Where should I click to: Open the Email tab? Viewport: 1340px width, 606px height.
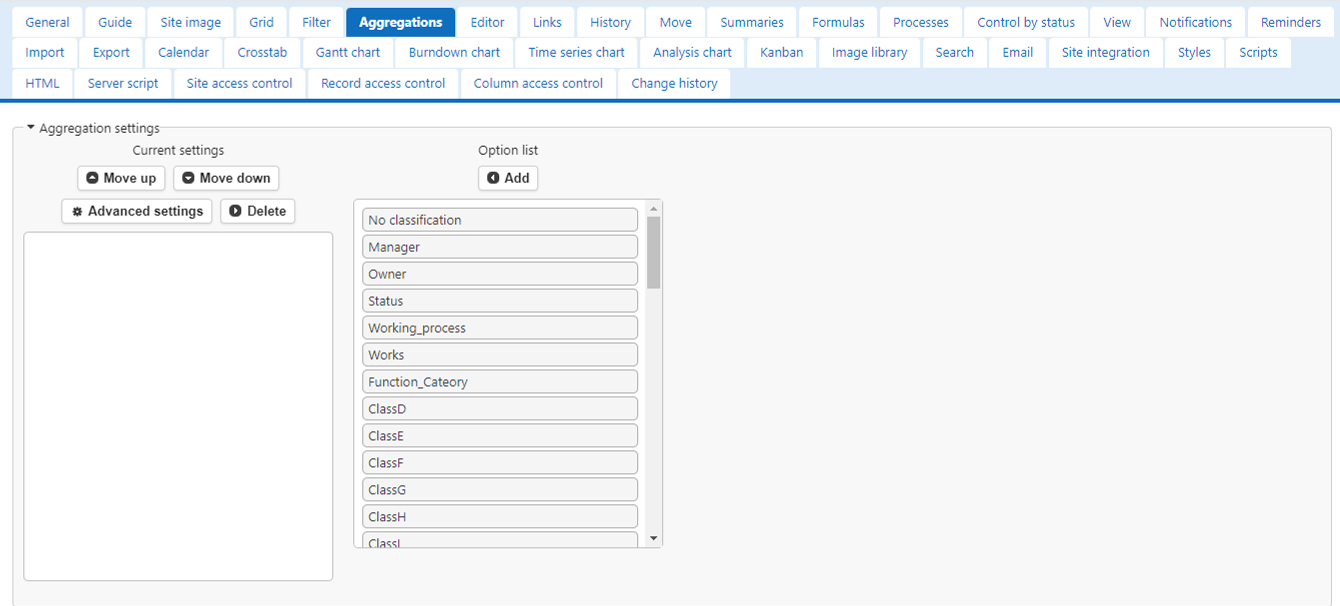[1018, 52]
